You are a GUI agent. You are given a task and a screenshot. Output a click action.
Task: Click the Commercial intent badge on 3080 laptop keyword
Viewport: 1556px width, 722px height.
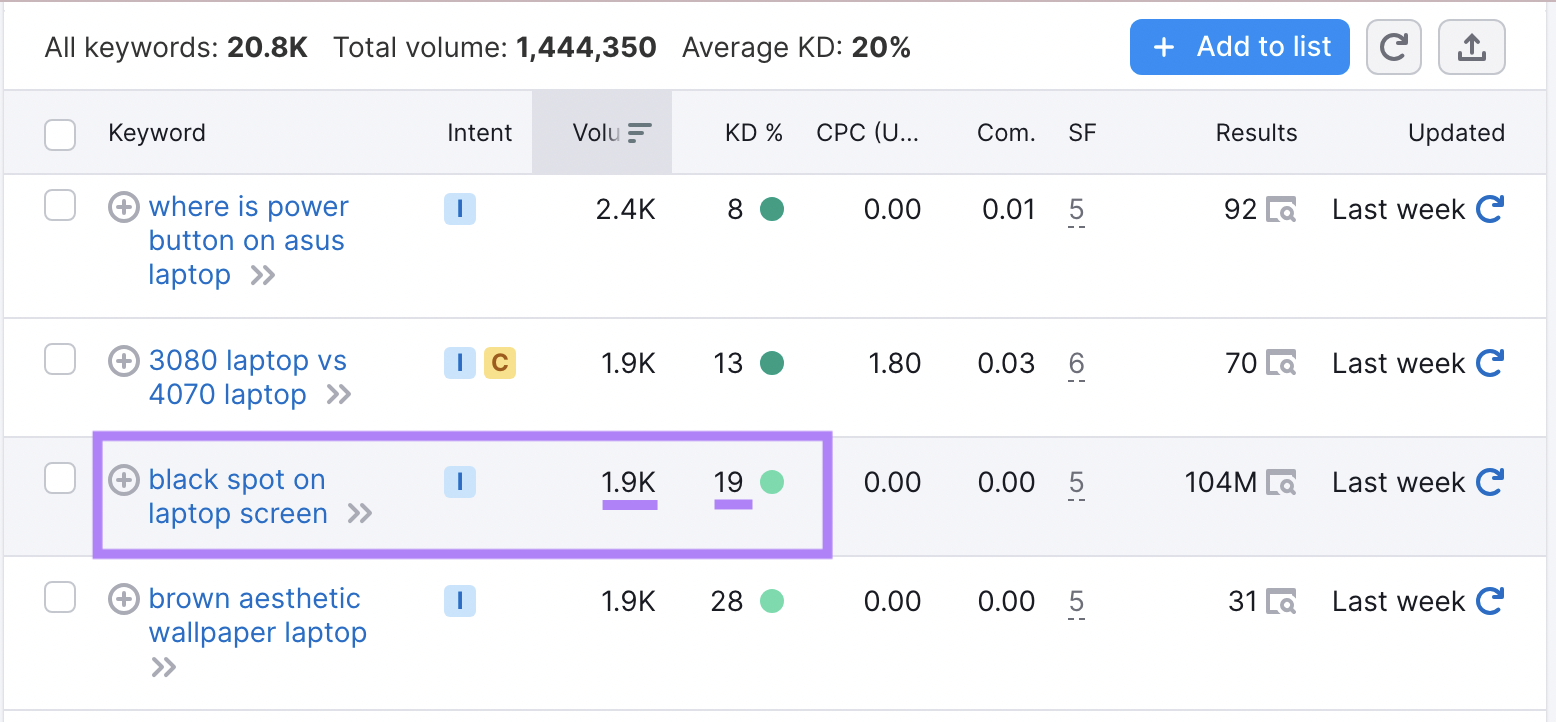501,363
